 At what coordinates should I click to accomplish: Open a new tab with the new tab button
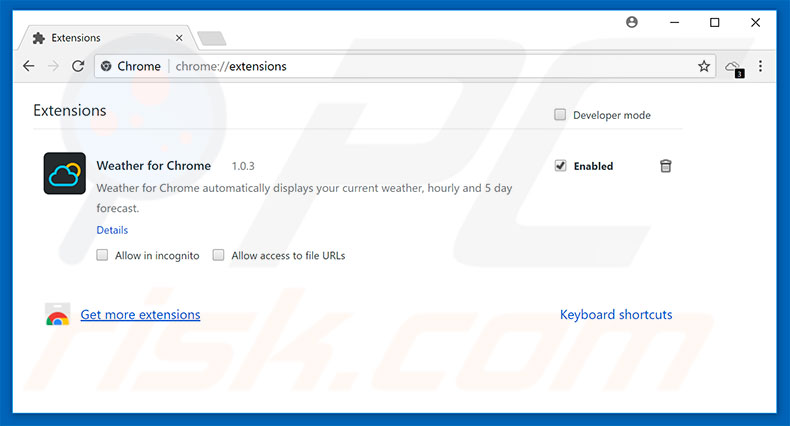click(x=212, y=38)
